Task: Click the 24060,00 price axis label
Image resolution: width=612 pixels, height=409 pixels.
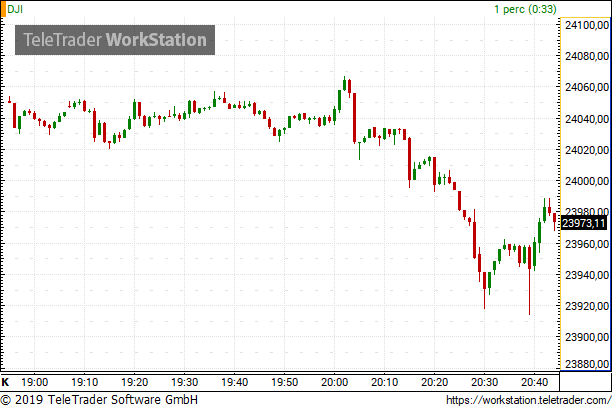Action: pos(587,87)
